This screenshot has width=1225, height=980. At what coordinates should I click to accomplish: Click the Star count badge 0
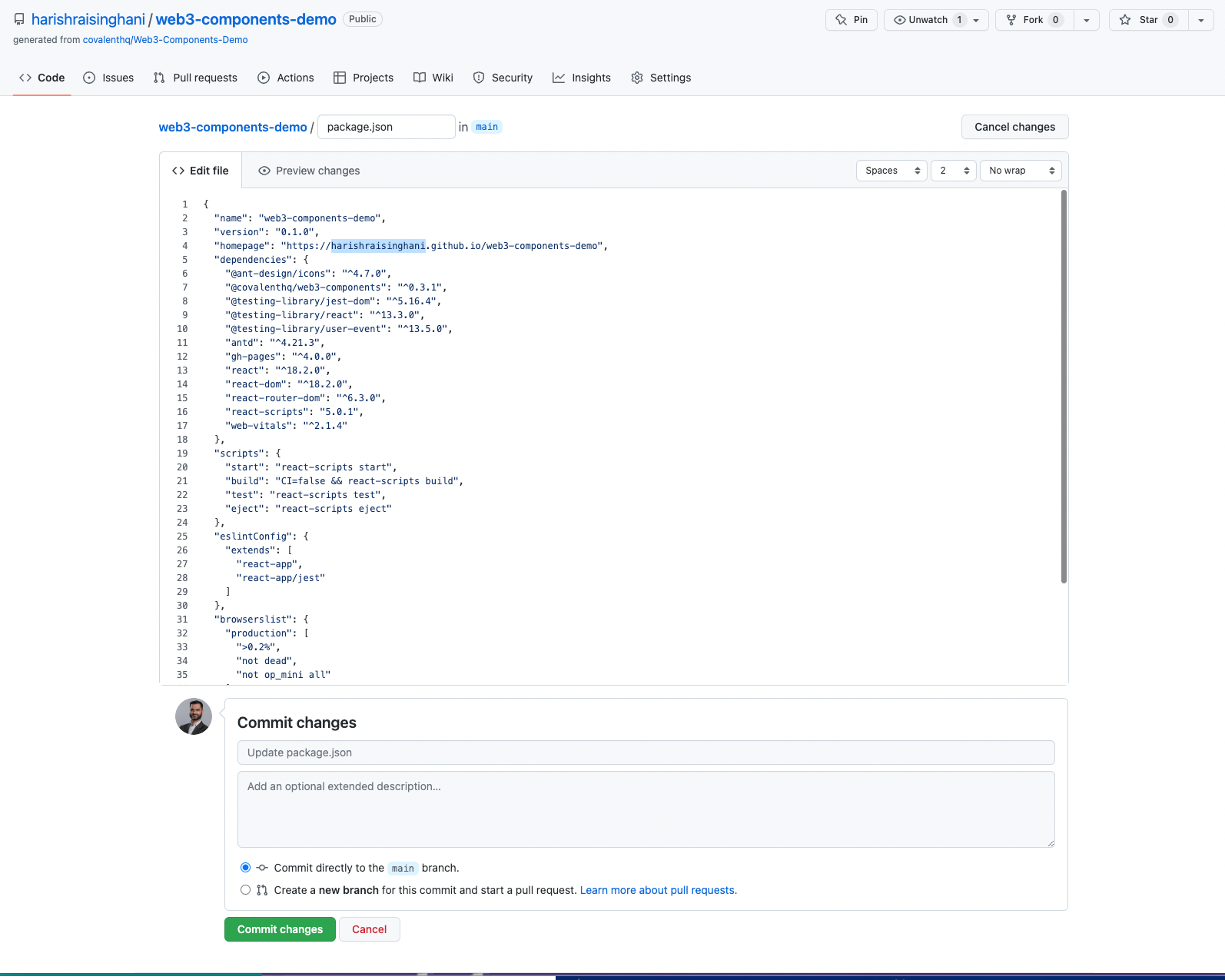click(1170, 20)
